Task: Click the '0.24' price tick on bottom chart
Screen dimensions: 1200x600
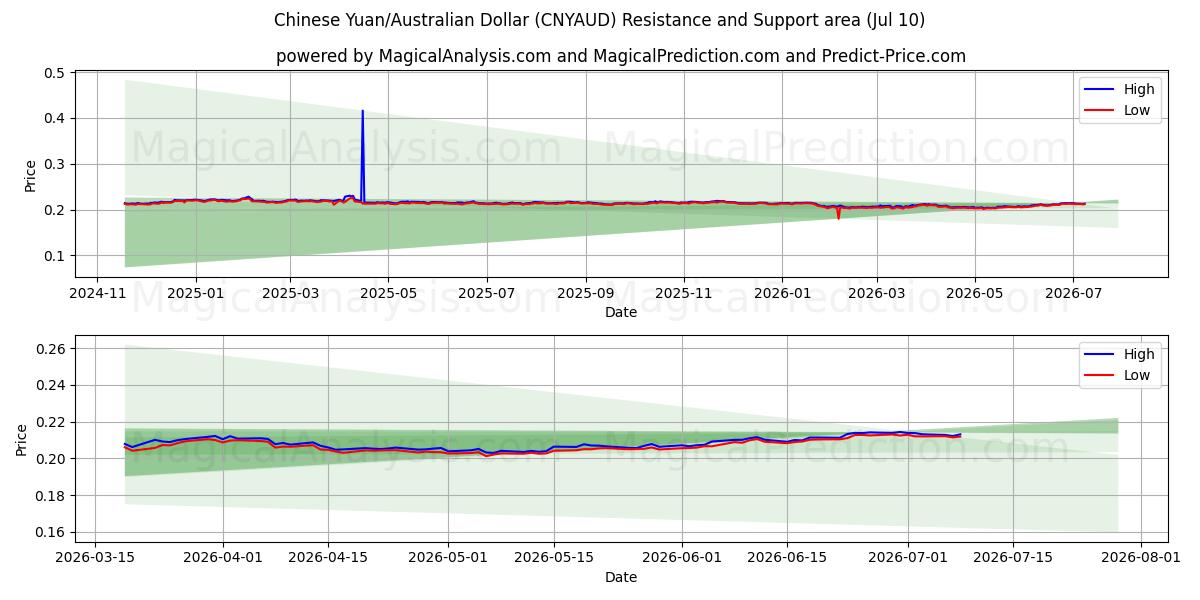Action: click(x=51, y=386)
